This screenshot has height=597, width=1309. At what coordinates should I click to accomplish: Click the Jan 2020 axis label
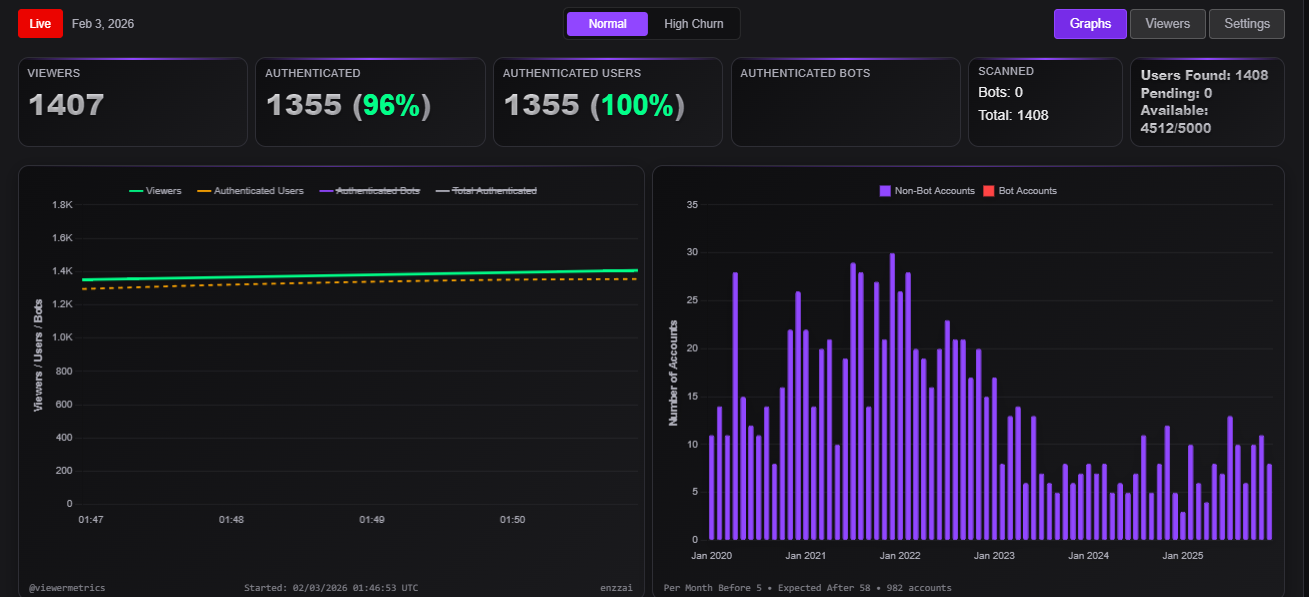coord(712,555)
